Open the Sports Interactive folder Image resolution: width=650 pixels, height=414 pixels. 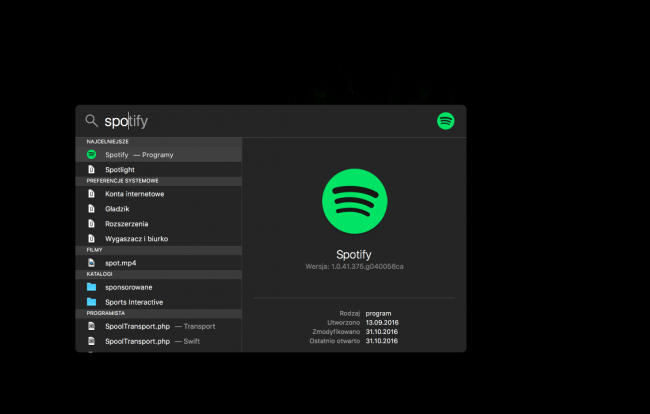[159, 302]
